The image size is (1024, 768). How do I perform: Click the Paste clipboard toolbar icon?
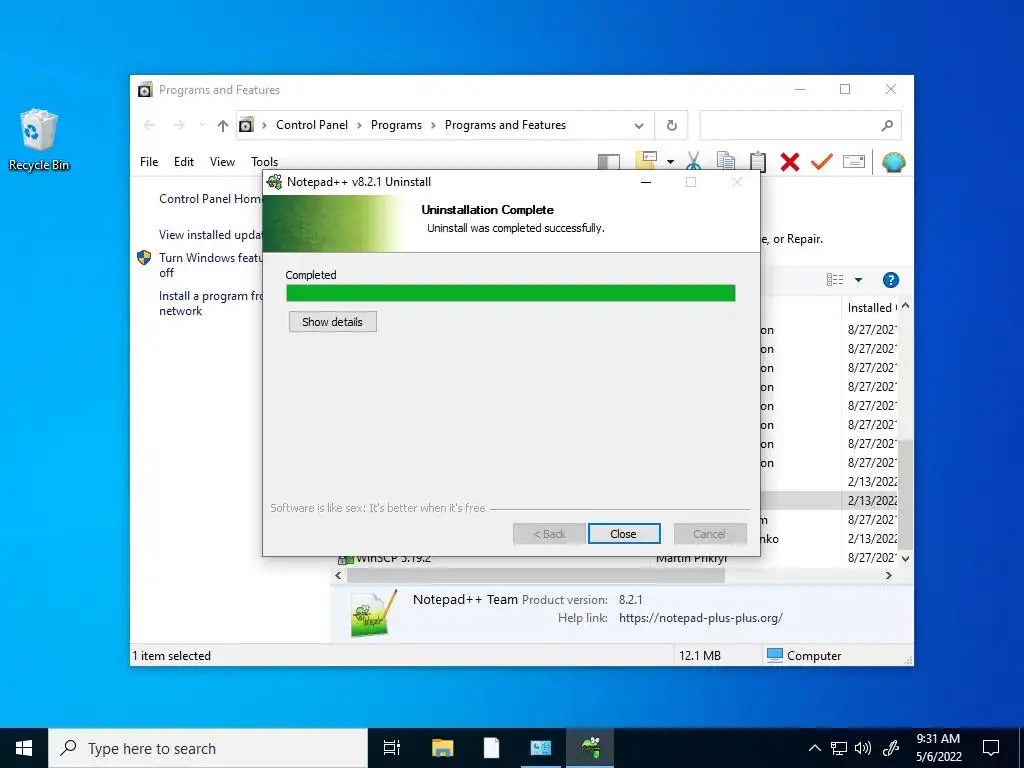(758, 161)
